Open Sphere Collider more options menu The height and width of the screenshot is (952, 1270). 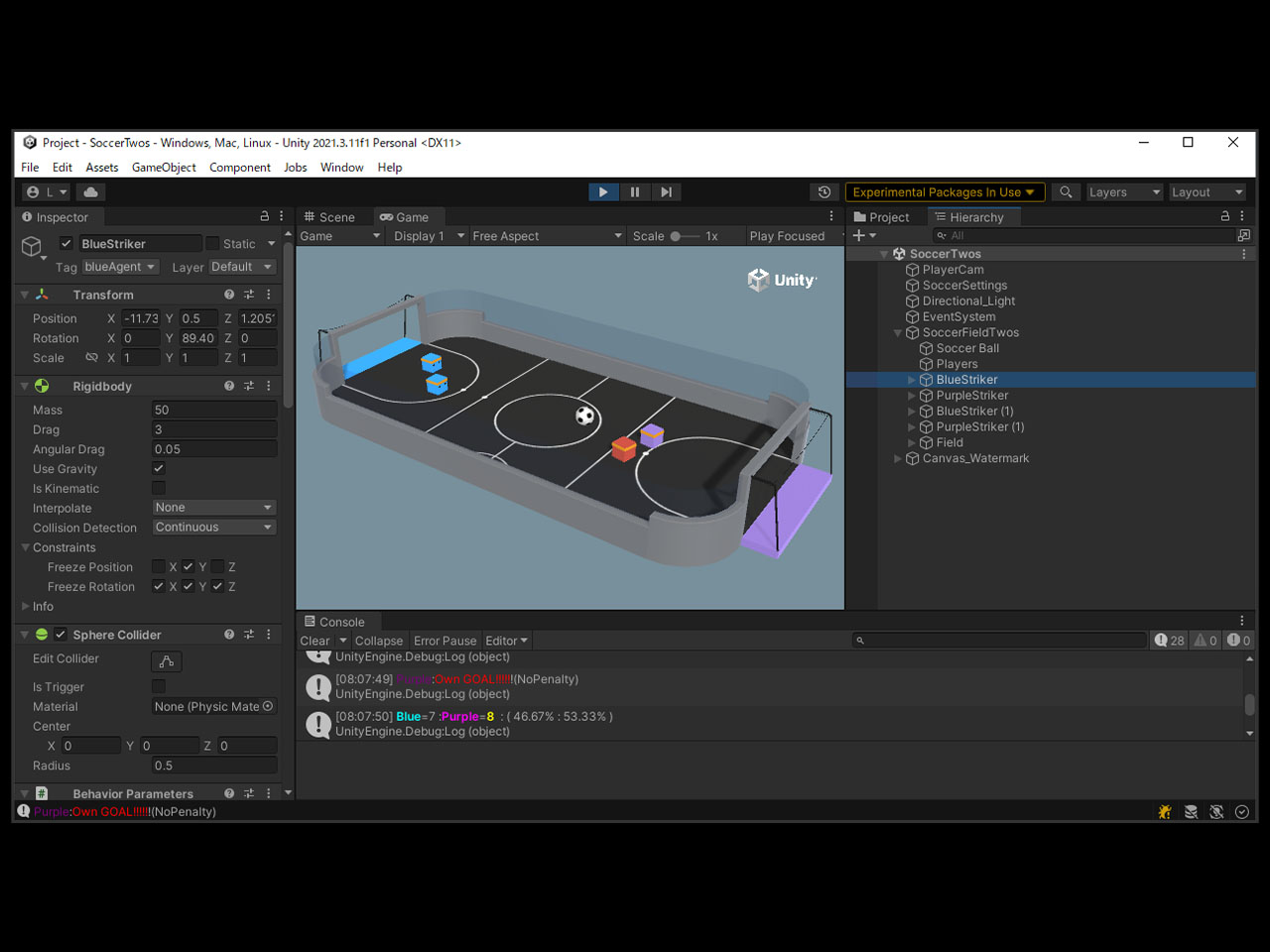click(269, 635)
